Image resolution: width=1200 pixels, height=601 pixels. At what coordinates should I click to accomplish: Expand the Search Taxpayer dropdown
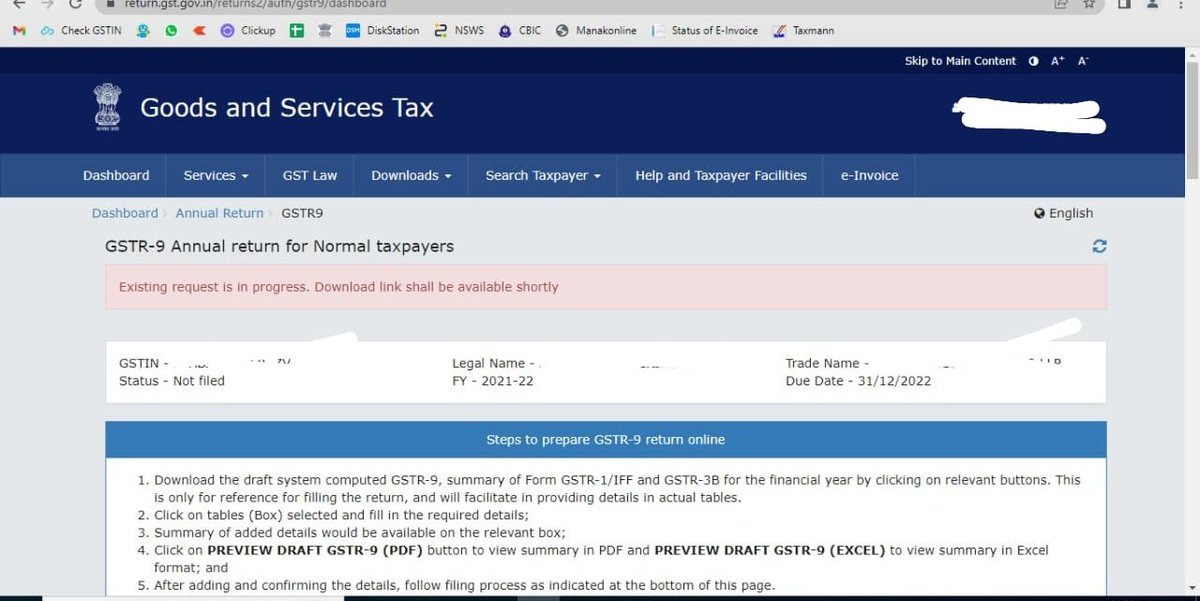(543, 175)
